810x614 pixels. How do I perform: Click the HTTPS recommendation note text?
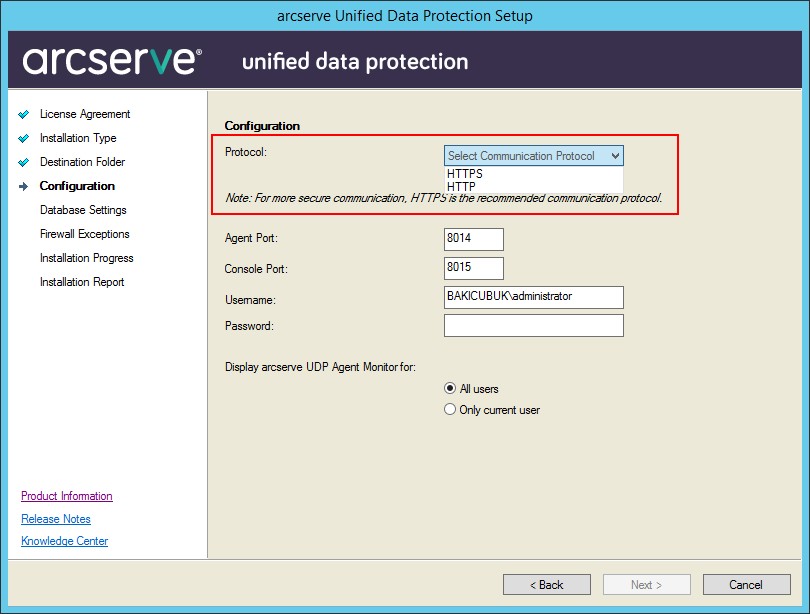pos(444,198)
